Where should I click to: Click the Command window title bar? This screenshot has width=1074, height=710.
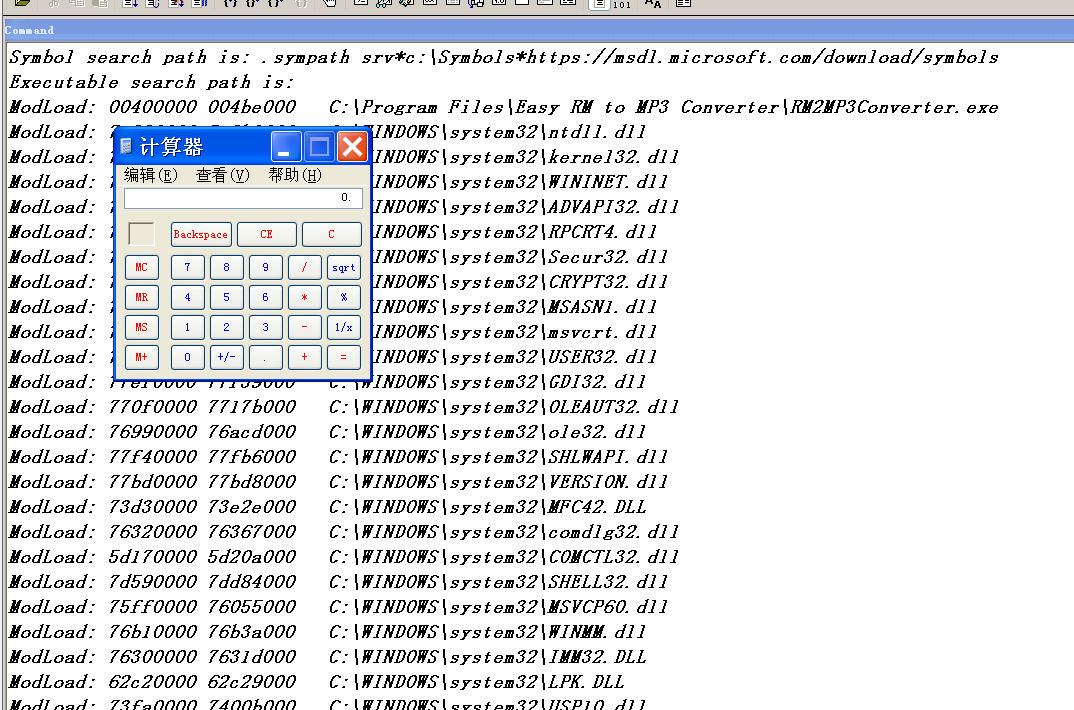pos(537,30)
